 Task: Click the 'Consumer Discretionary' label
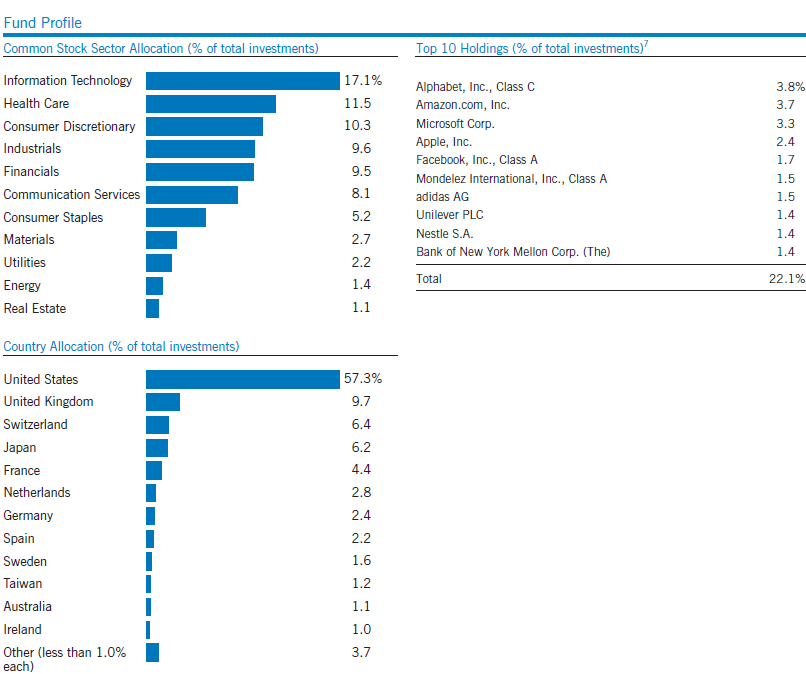click(x=69, y=126)
